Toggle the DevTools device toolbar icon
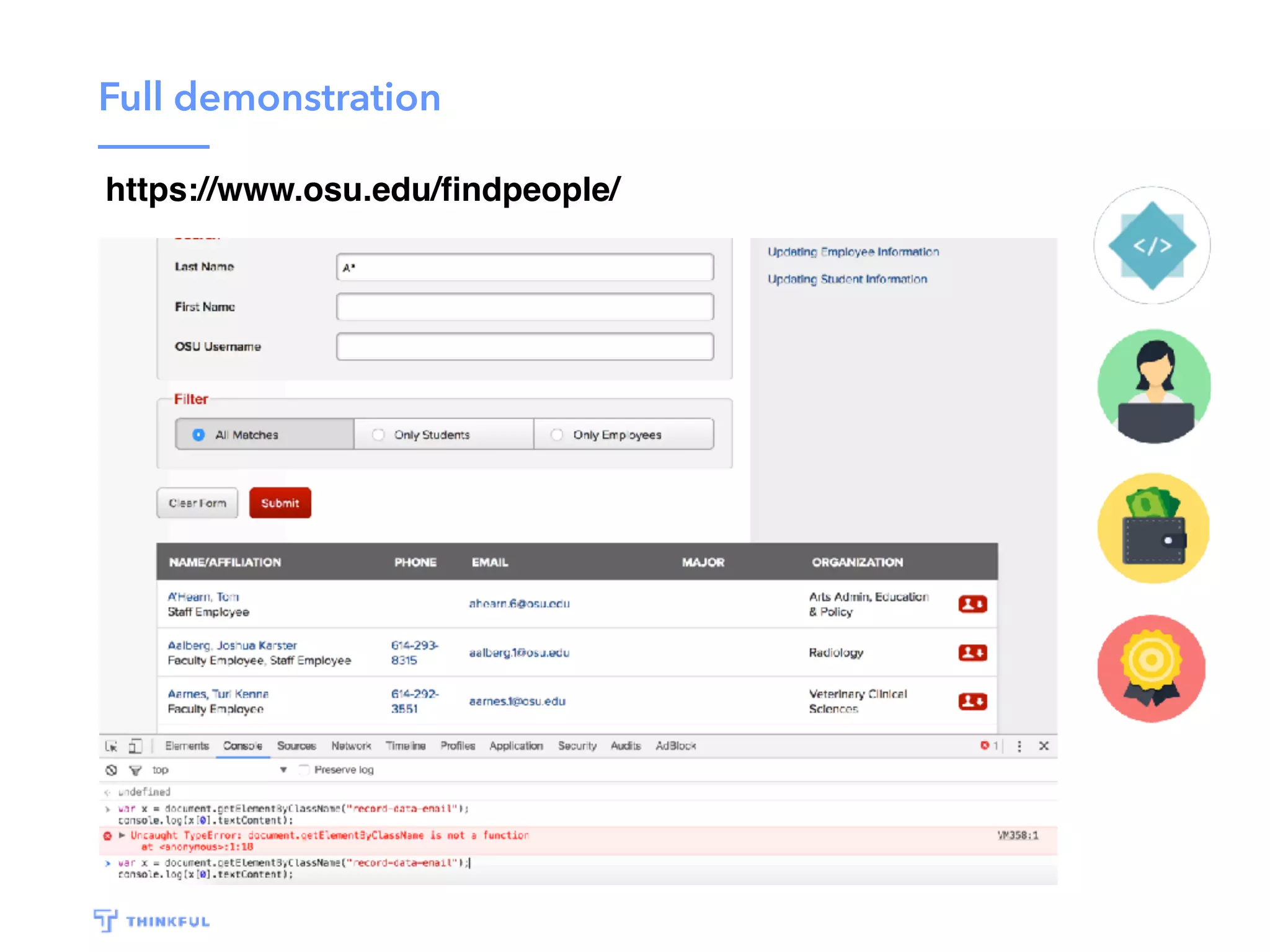 click(x=135, y=746)
